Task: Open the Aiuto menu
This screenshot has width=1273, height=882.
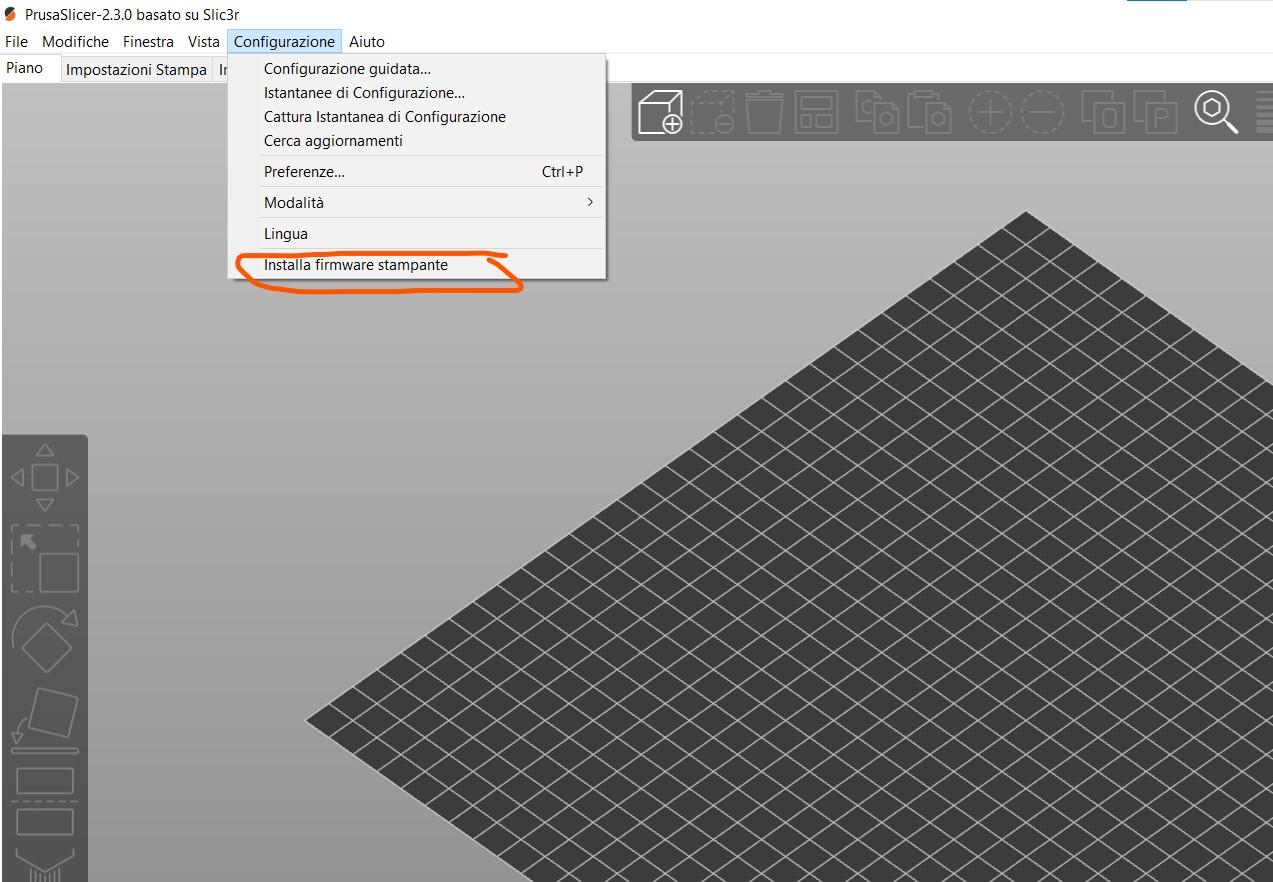Action: (x=366, y=42)
